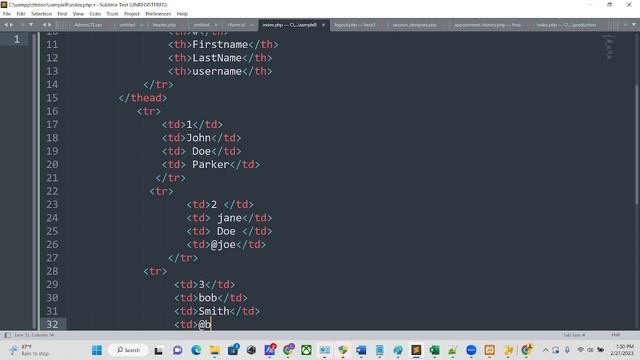Open the Xbox app from the taskbar
This screenshot has height=360, width=640.
(x=306, y=350)
